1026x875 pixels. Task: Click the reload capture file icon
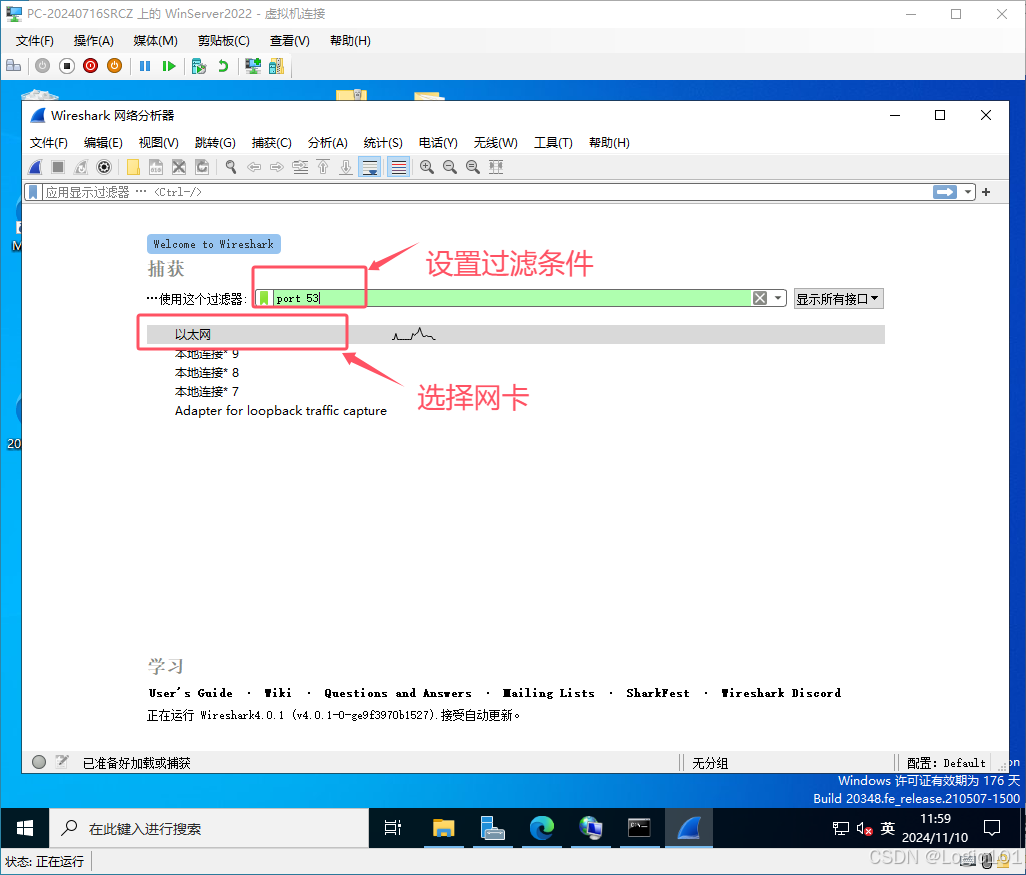click(202, 167)
